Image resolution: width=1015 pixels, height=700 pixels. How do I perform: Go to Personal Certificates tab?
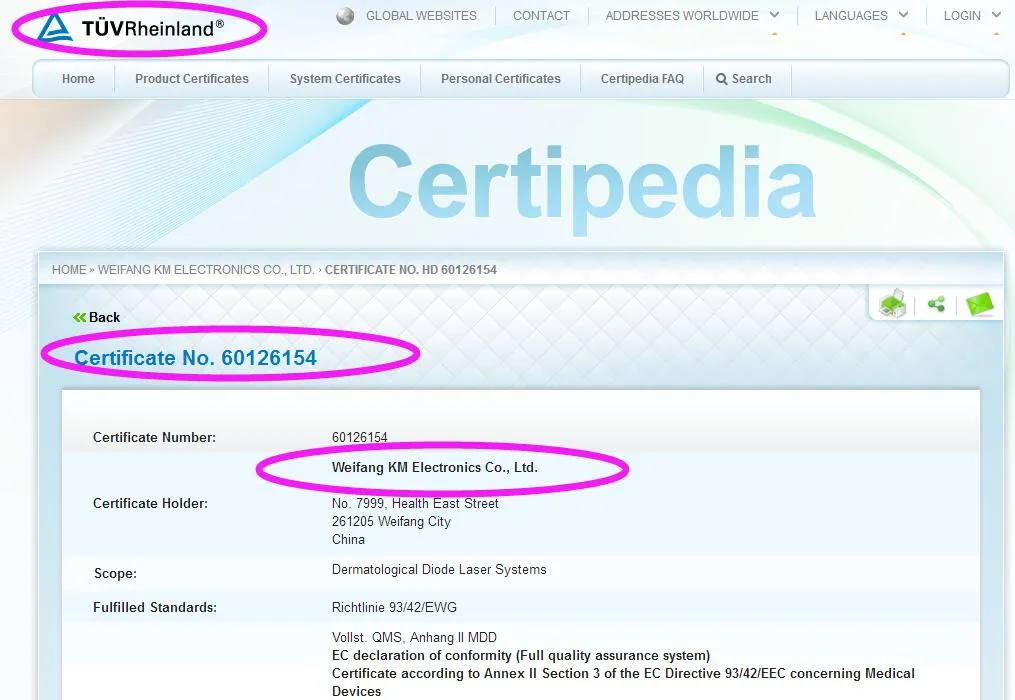(x=501, y=79)
